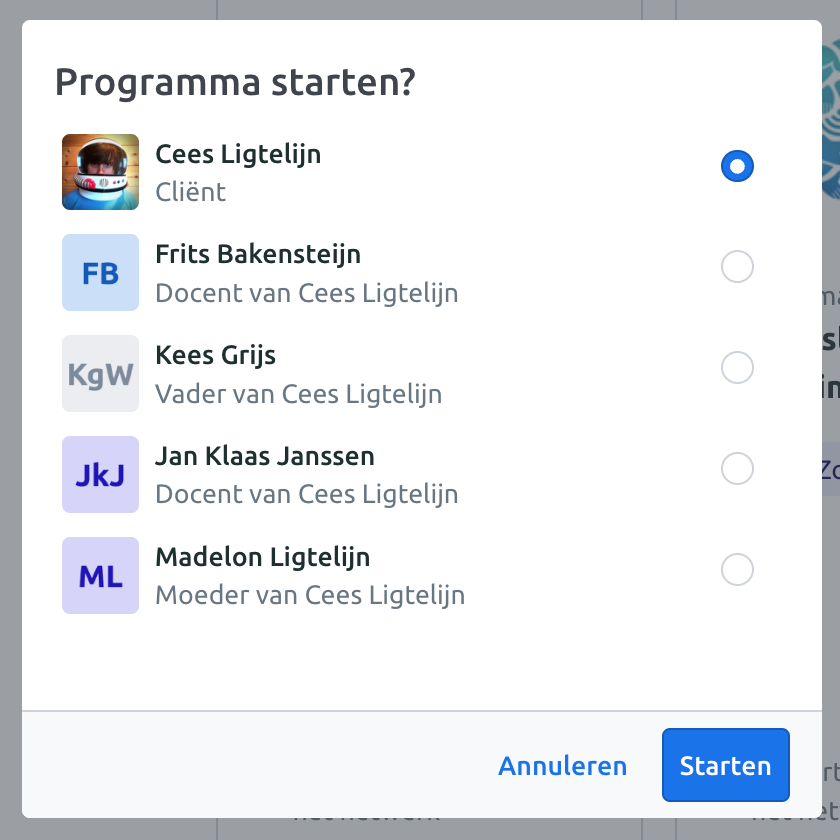Image resolution: width=840 pixels, height=840 pixels.
Task: Select the Kees Grijs radio option
Action: (x=737, y=368)
